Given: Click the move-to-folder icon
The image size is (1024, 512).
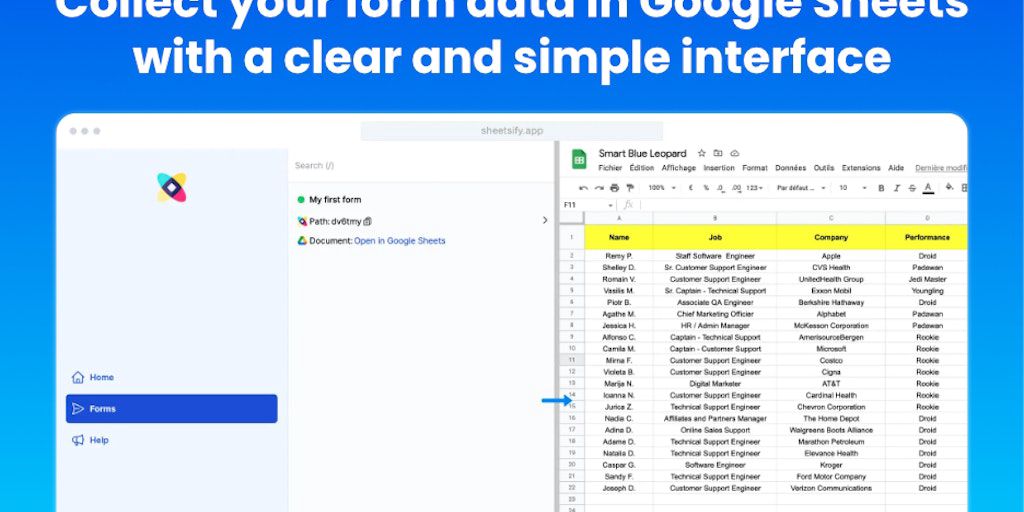Looking at the screenshot, I should [x=718, y=153].
